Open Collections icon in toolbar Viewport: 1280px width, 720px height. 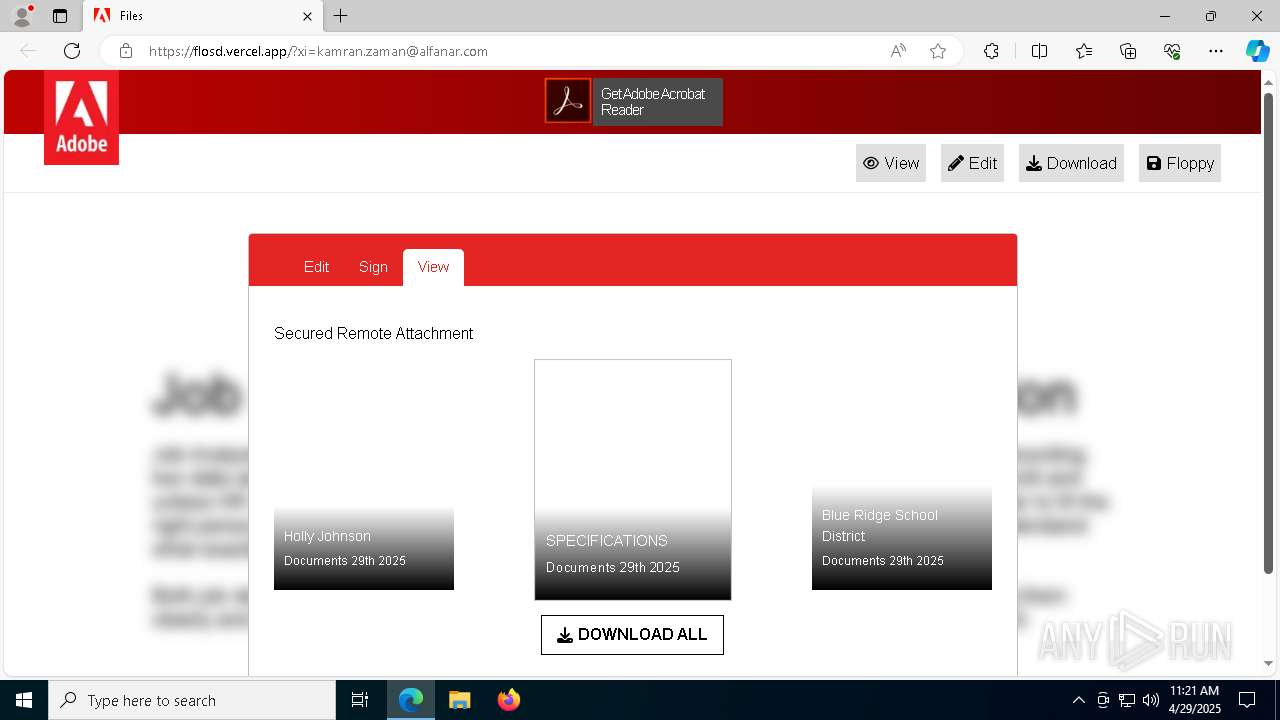(1128, 51)
